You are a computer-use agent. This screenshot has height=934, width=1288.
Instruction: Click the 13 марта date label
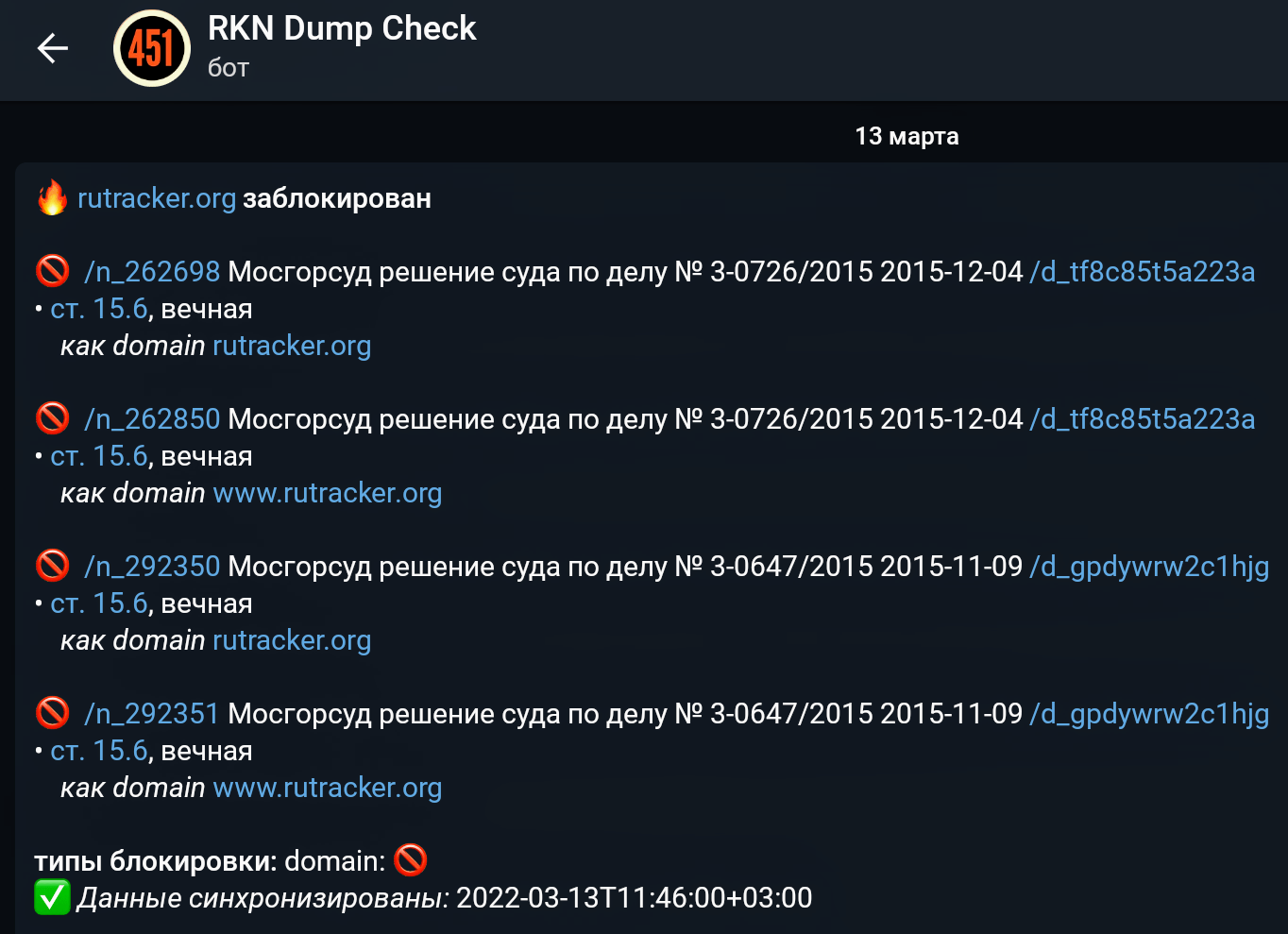tap(907, 136)
